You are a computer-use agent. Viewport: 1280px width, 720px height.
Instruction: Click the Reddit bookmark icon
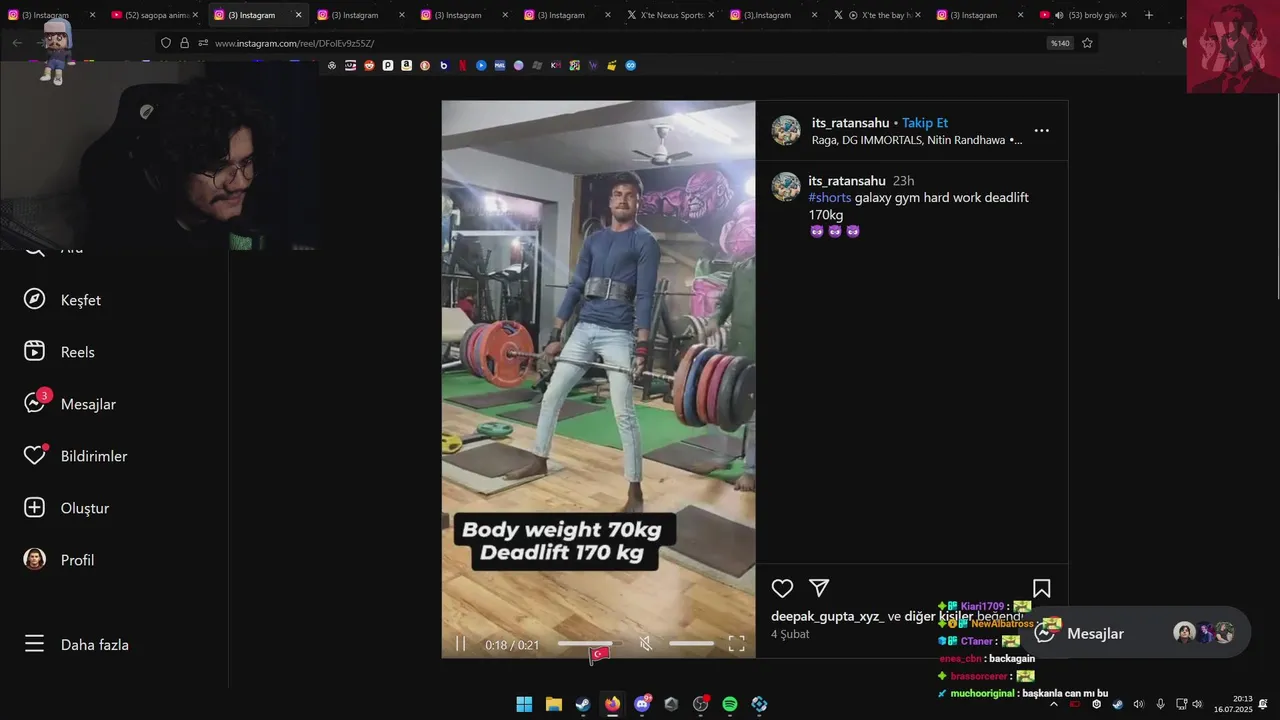point(369,65)
